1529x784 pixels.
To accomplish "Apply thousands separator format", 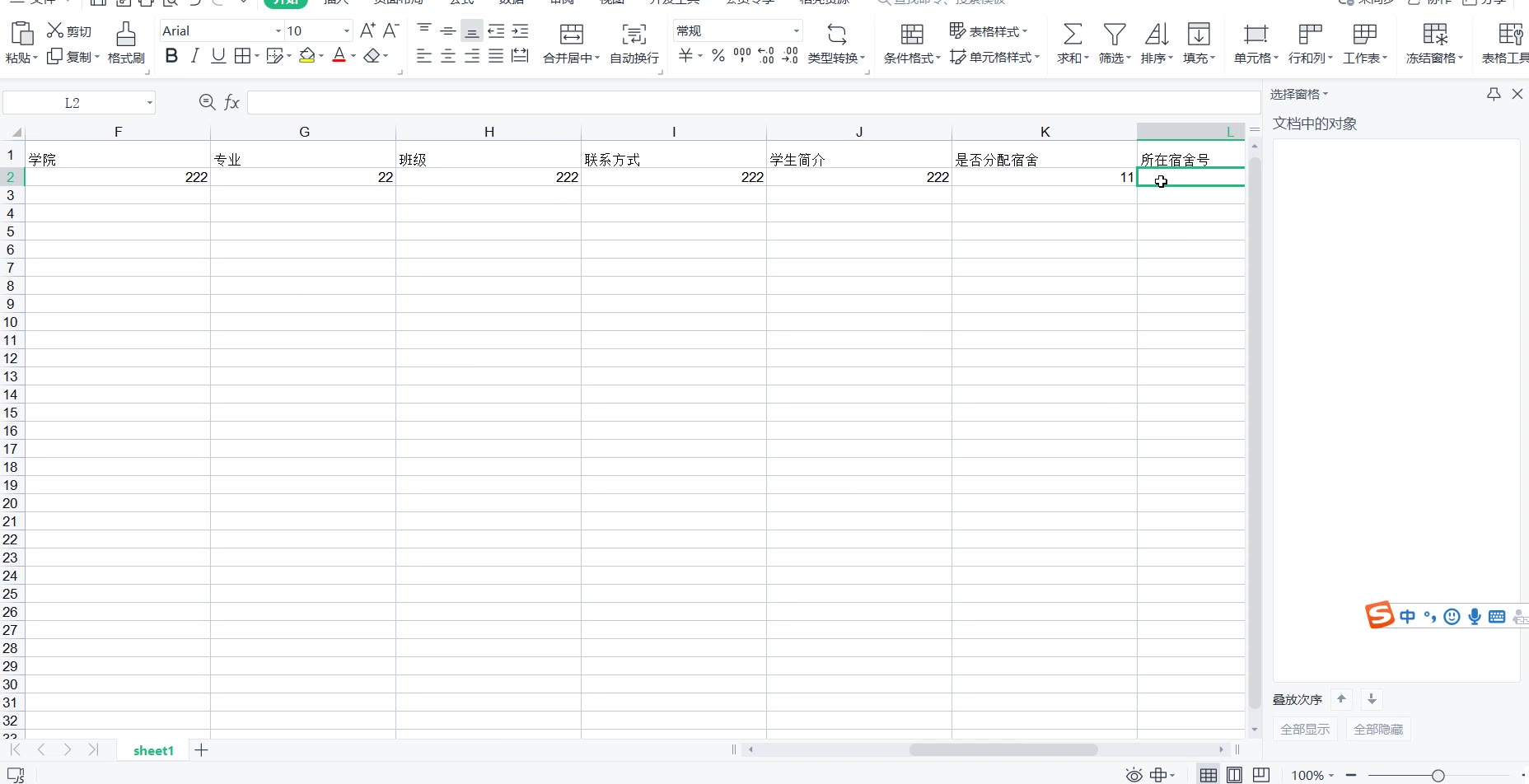I will 742,55.
